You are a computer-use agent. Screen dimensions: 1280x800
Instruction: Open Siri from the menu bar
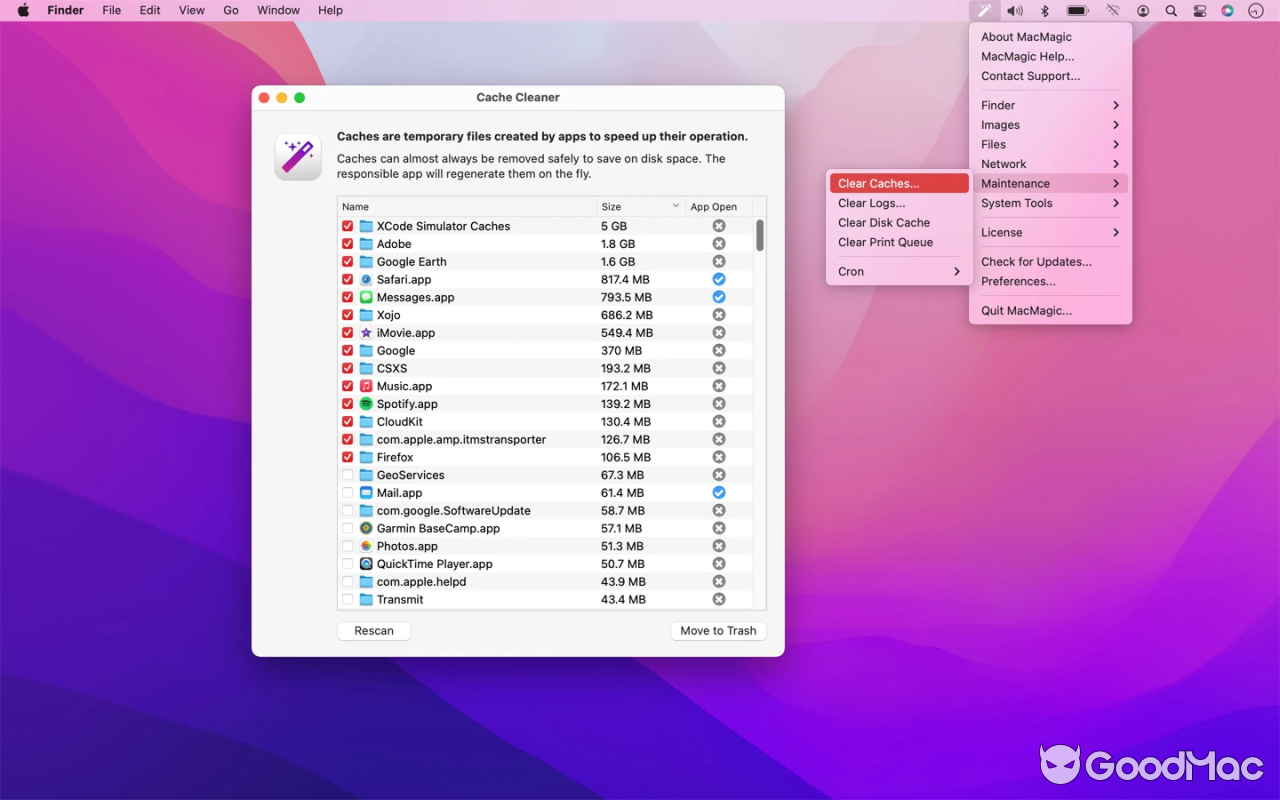coord(1226,10)
